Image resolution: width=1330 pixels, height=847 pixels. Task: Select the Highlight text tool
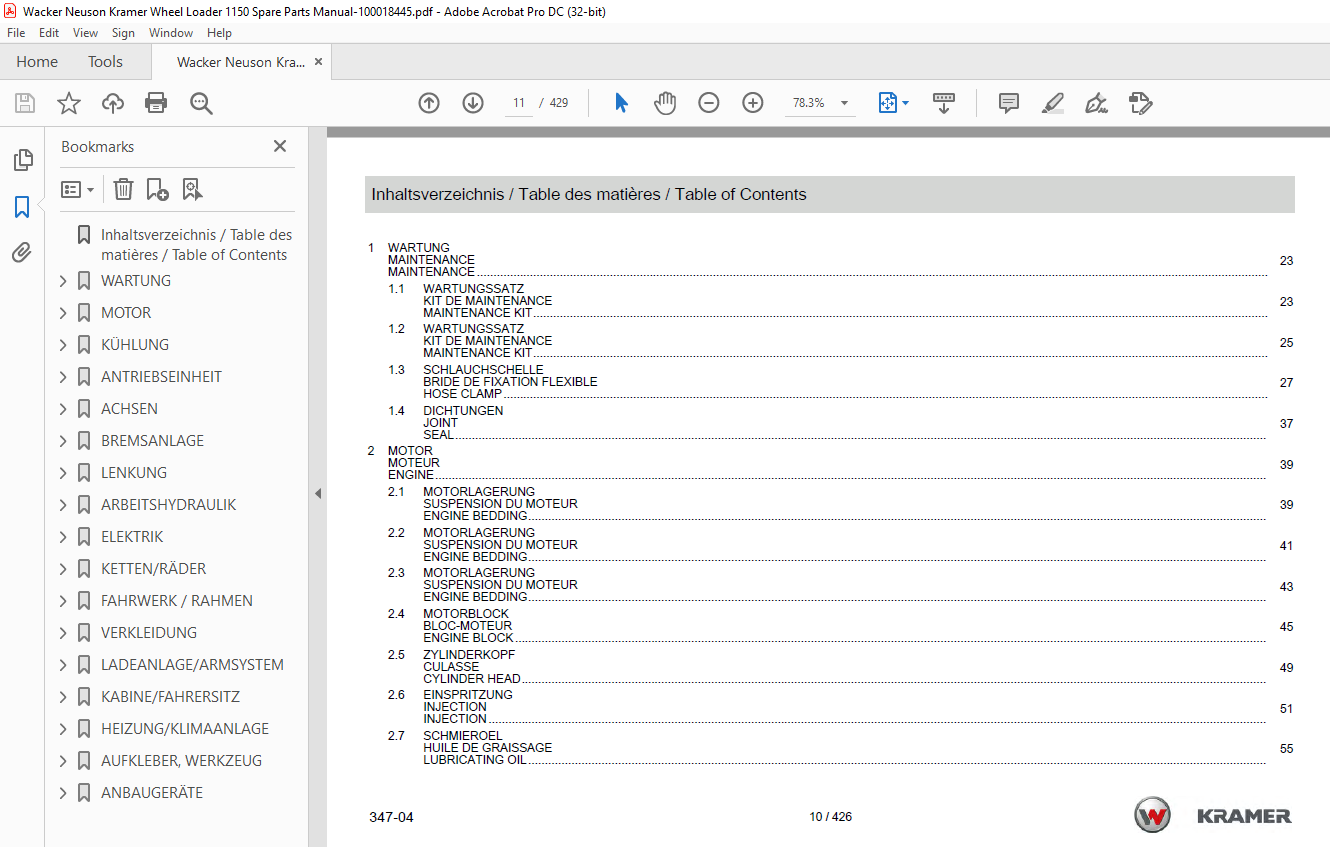[1052, 103]
